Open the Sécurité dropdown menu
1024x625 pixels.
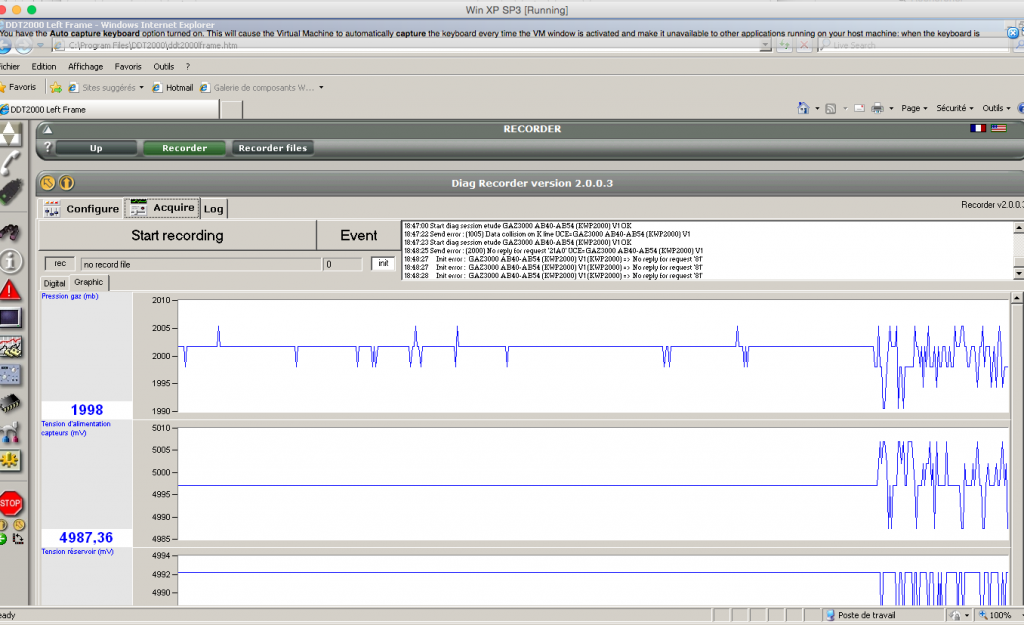955,108
